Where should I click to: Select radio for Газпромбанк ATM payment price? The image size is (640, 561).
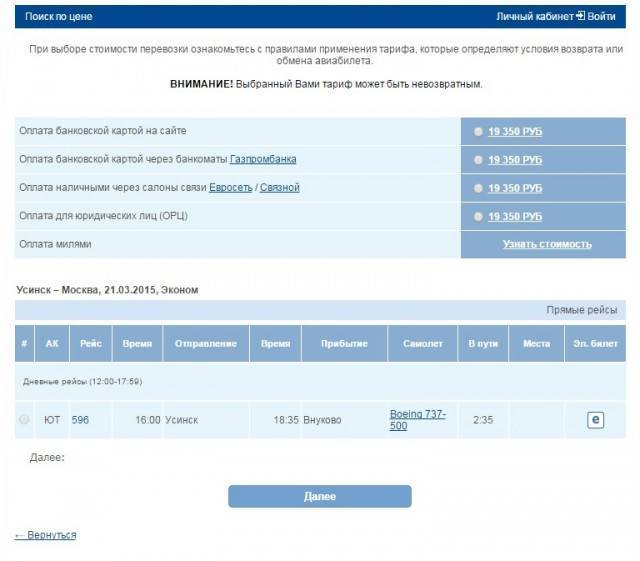pyautogui.click(x=478, y=160)
